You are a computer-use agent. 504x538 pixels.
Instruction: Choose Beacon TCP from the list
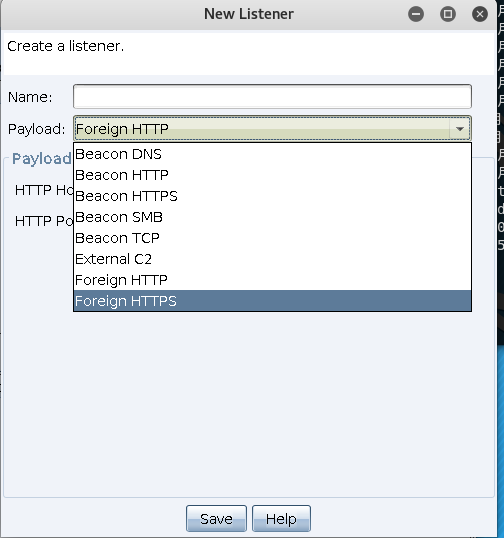(272, 238)
